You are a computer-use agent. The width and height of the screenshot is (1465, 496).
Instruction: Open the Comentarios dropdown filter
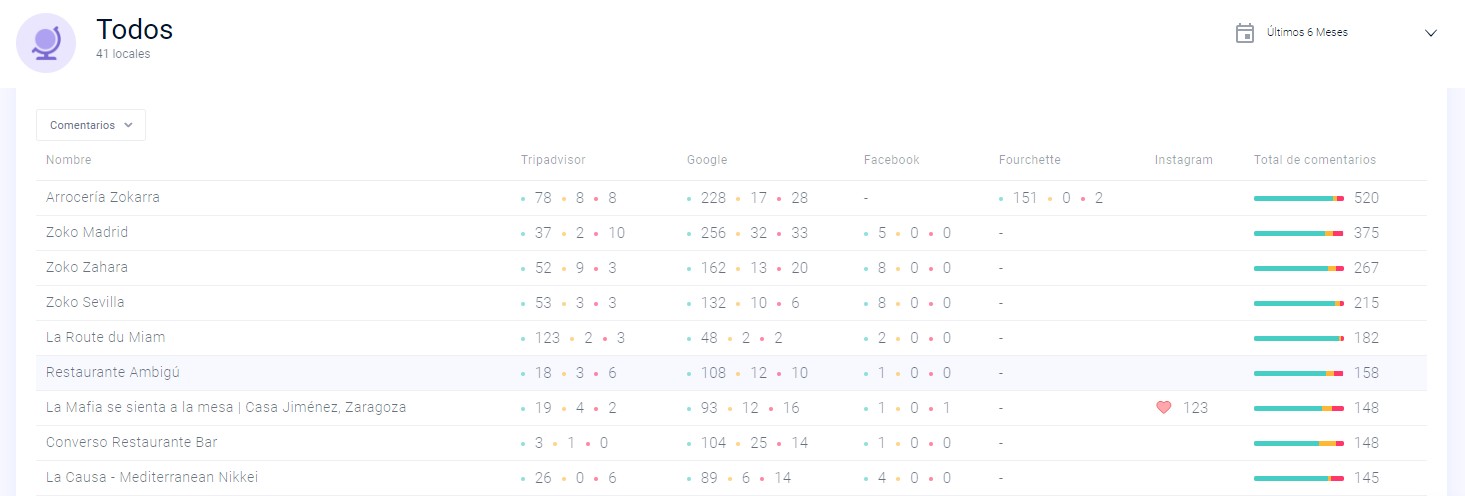pyautogui.click(x=91, y=125)
